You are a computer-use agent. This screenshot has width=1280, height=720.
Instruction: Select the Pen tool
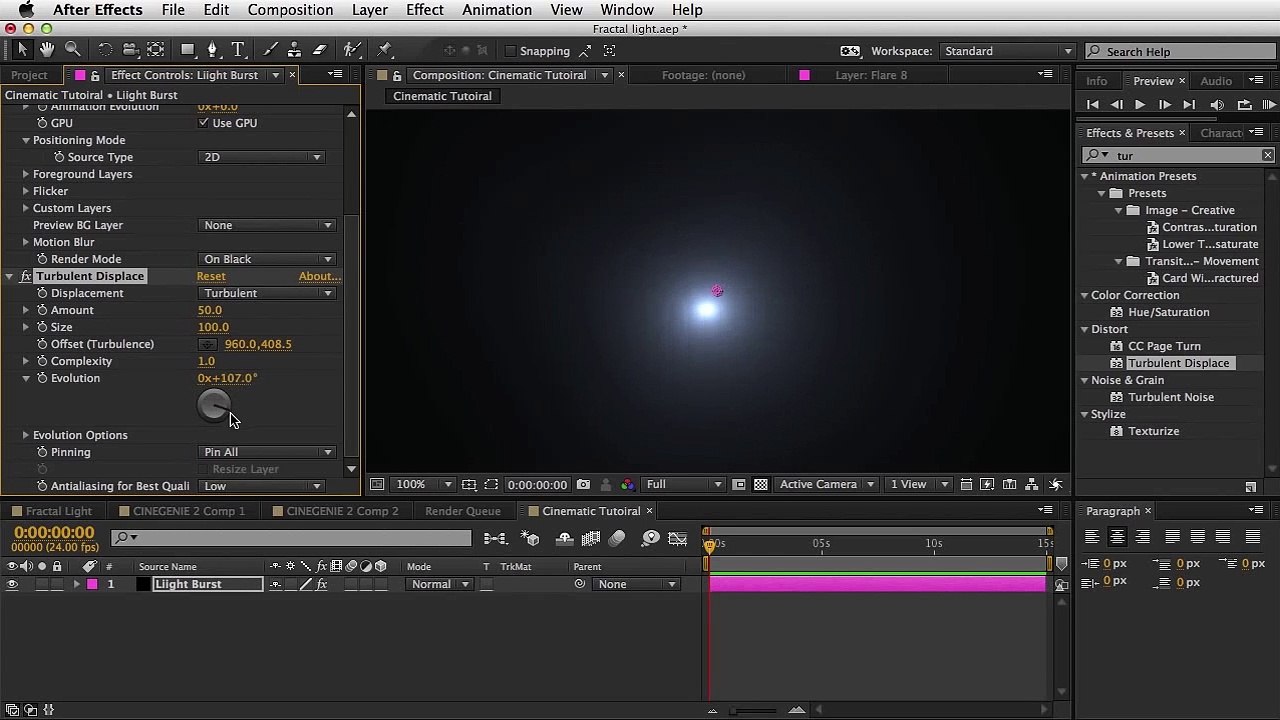212,50
